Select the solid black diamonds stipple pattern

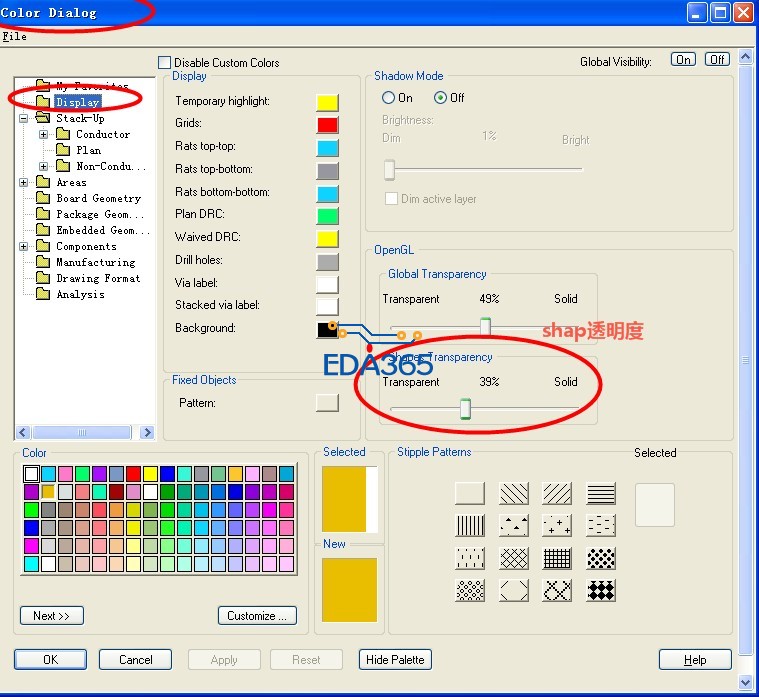coord(601,591)
